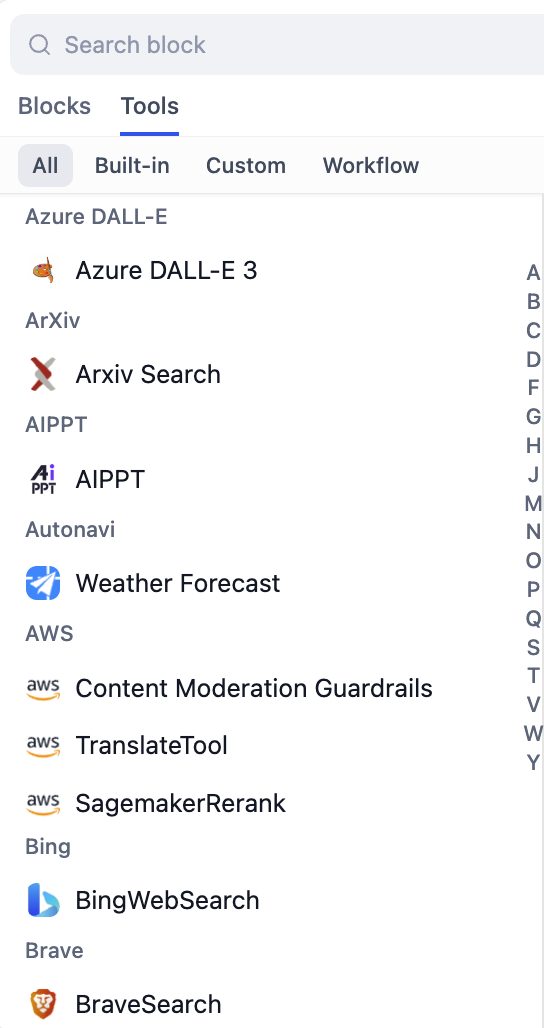This screenshot has width=544, height=1028.
Task: Jump to letter G in index
Action: pos(534,416)
